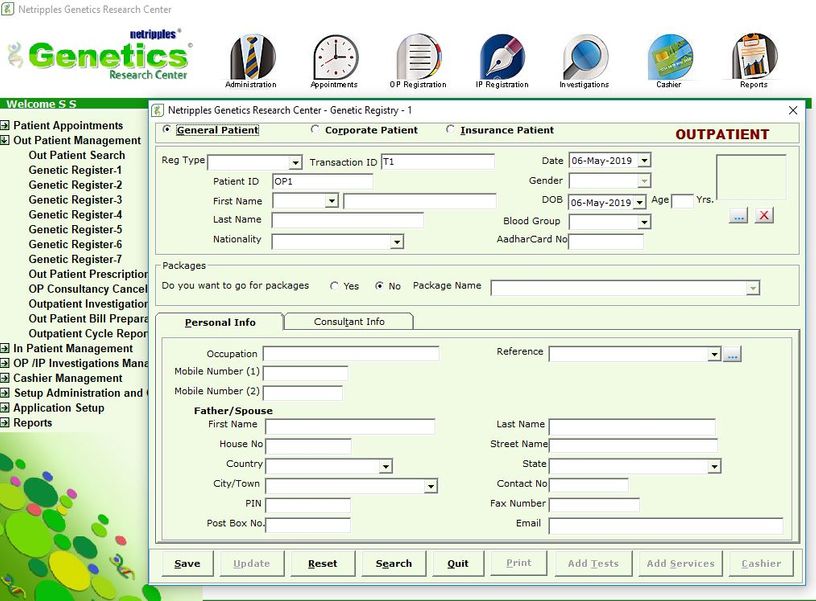Viewport: 816px width, 601px height.
Task: Click the Reference browse ellipsis button
Action: (x=732, y=354)
